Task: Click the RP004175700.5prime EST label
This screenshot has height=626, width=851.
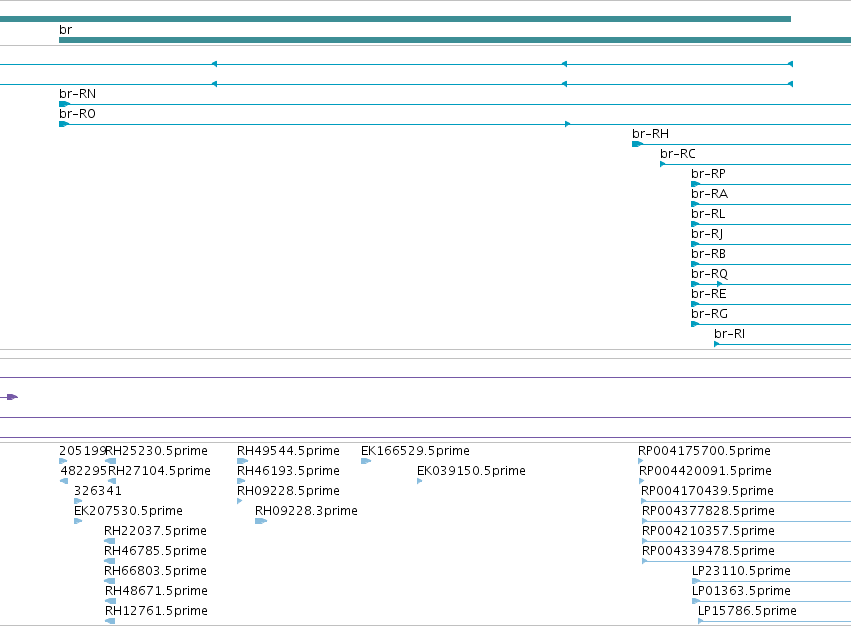Action: (x=704, y=451)
